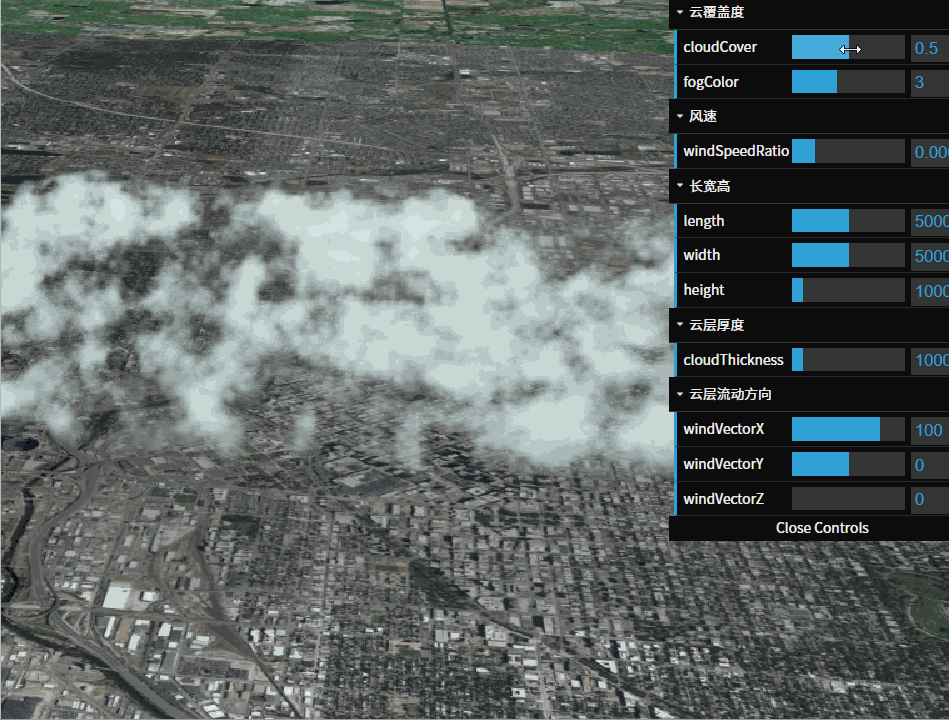This screenshot has height=720, width=949.
Task: Edit the windSpeedRatio value field
Action: coord(930,152)
